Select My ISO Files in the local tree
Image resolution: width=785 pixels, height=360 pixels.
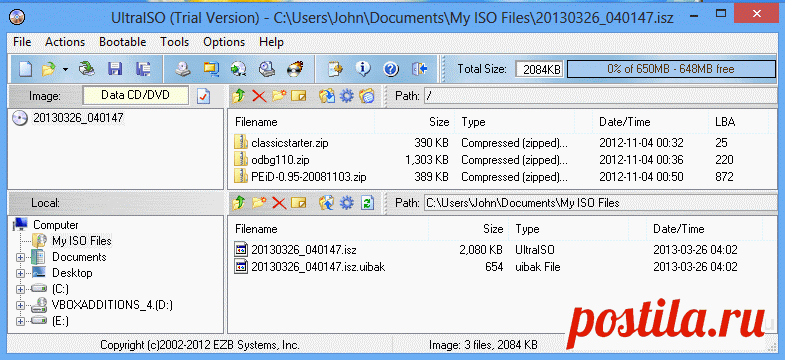click(82, 241)
